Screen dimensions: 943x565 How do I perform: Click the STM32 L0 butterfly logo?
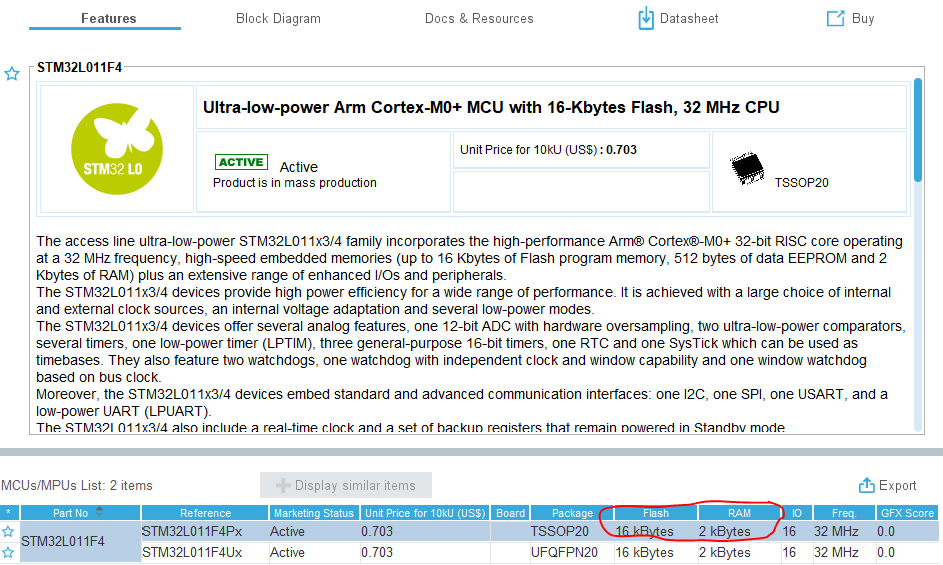point(117,149)
